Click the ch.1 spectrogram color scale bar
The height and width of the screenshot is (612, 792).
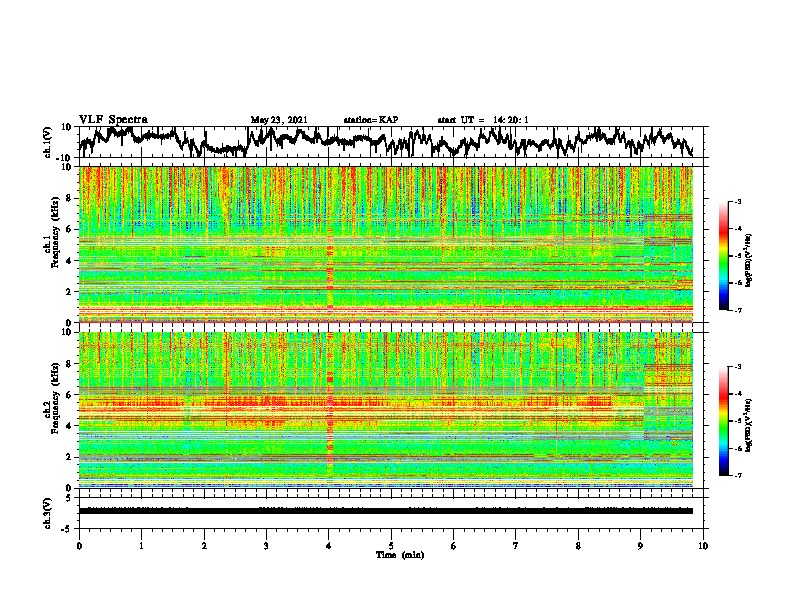(724, 256)
